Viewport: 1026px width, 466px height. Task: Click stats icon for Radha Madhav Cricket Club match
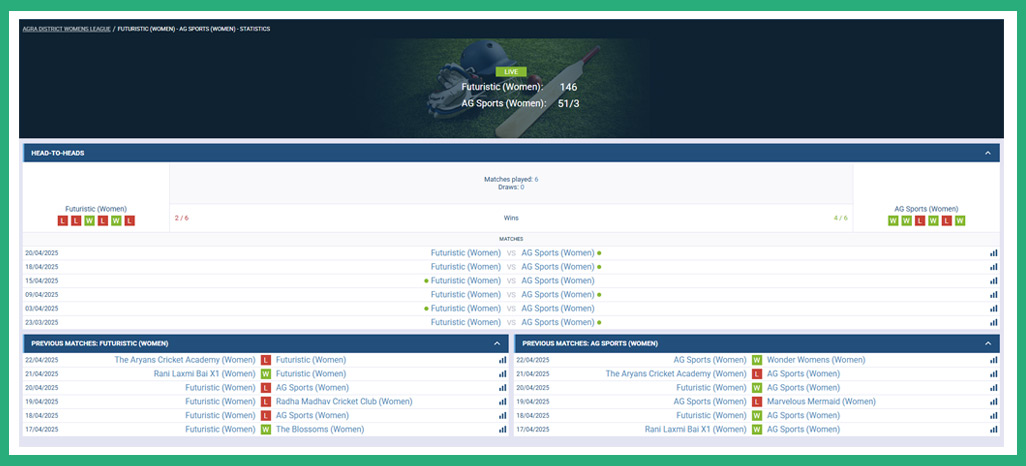(x=502, y=402)
